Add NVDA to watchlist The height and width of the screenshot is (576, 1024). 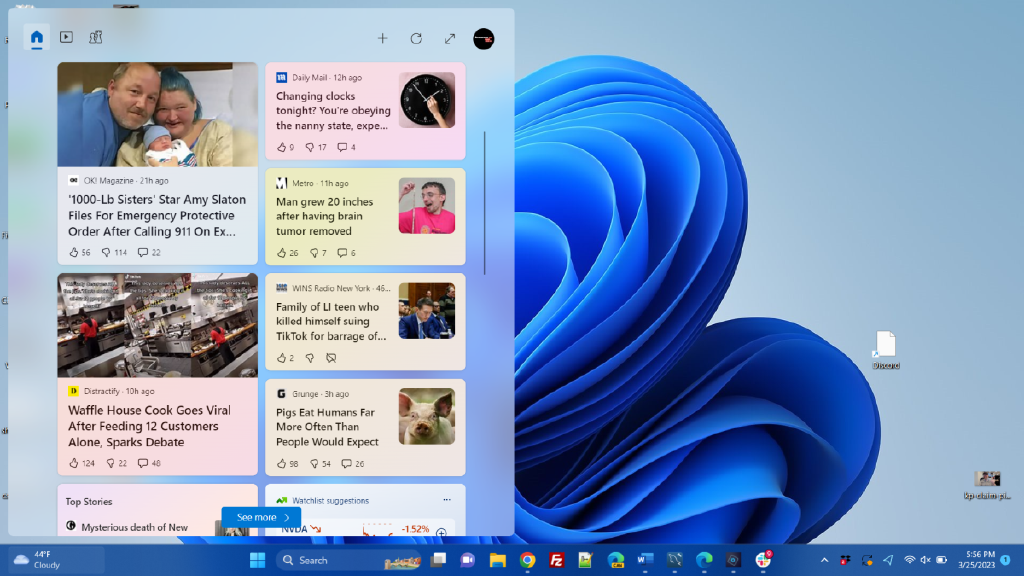coord(441,533)
